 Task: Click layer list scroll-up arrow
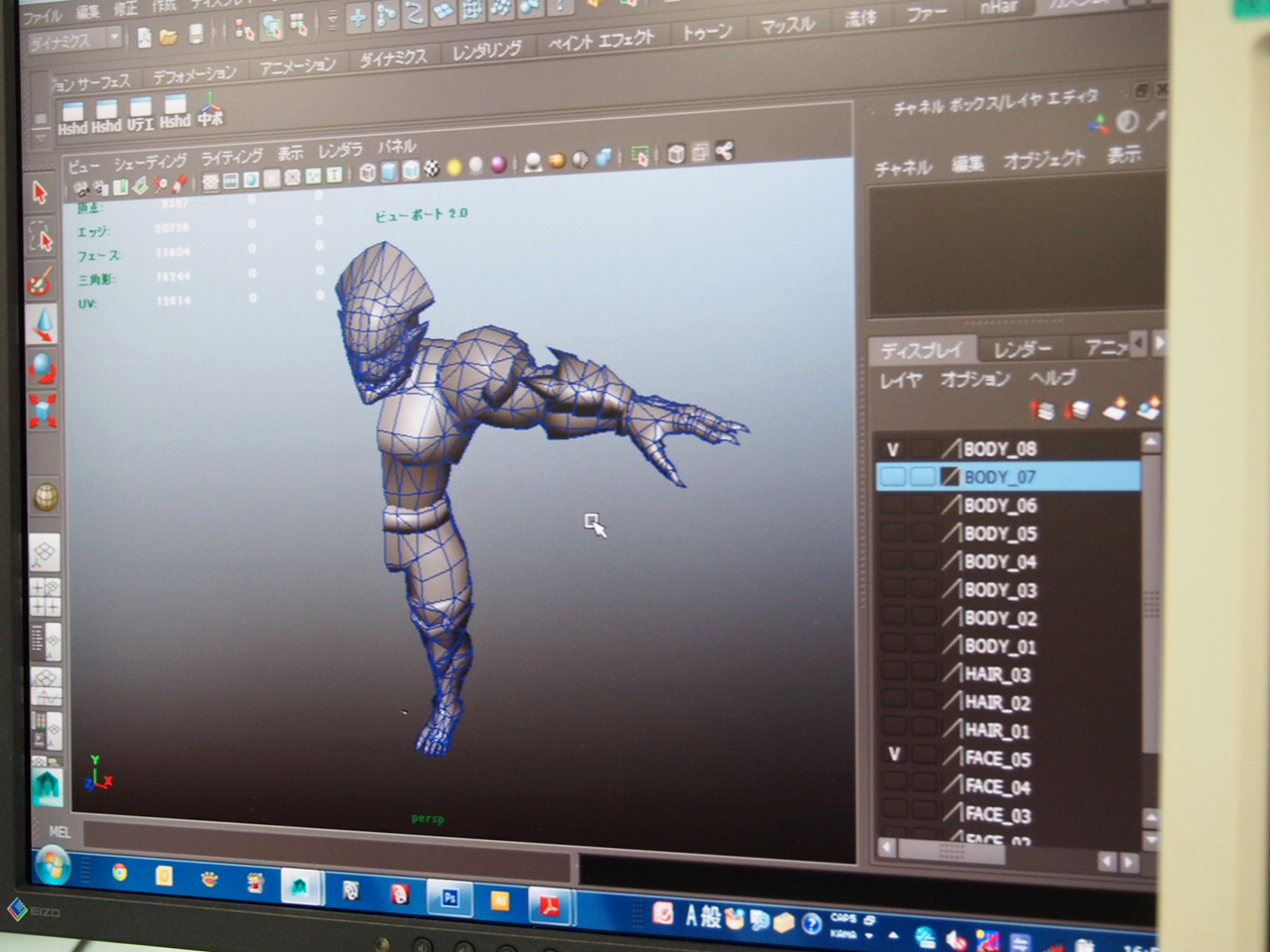coord(1151,440)
